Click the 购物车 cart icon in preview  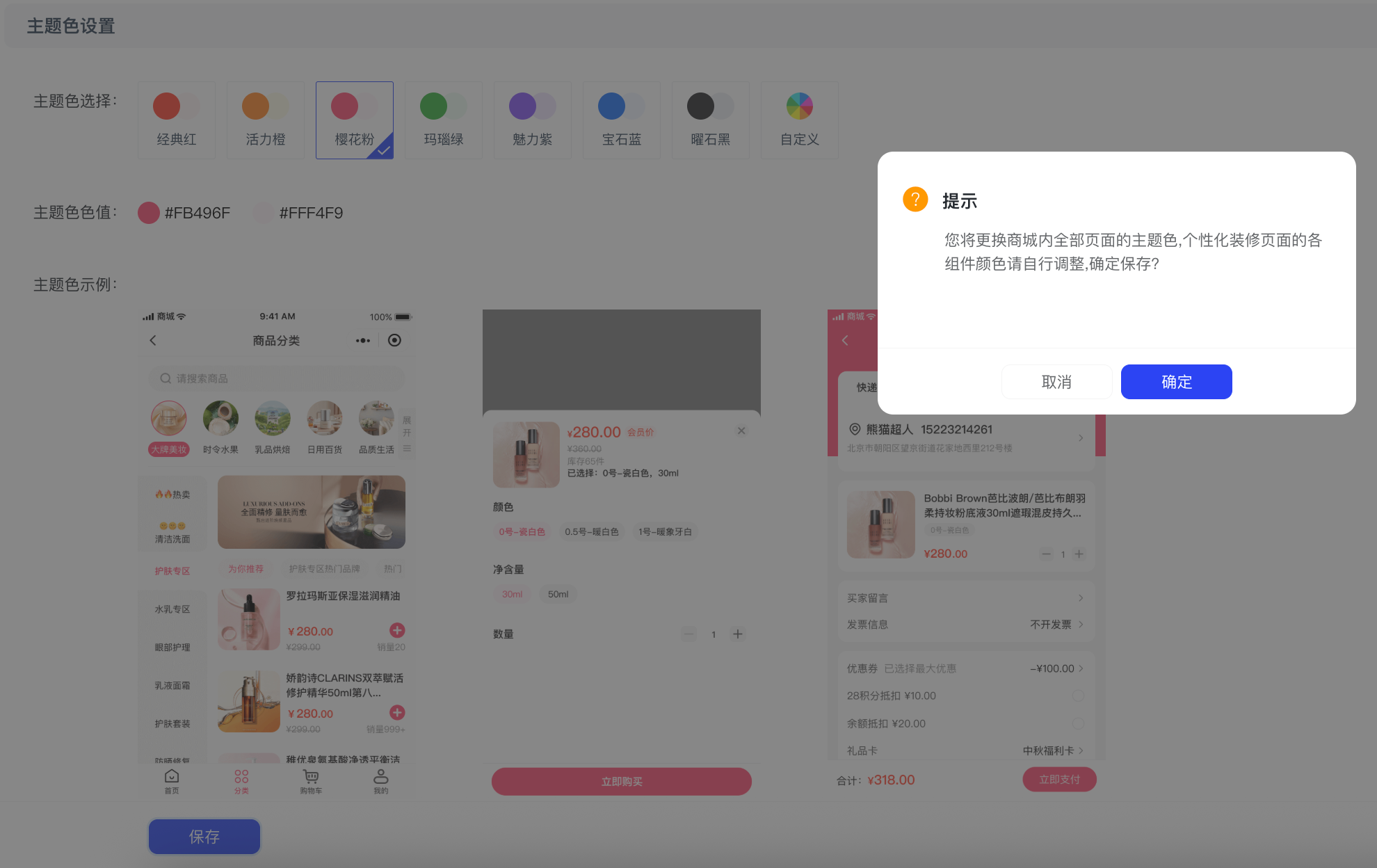pos(311,776)
